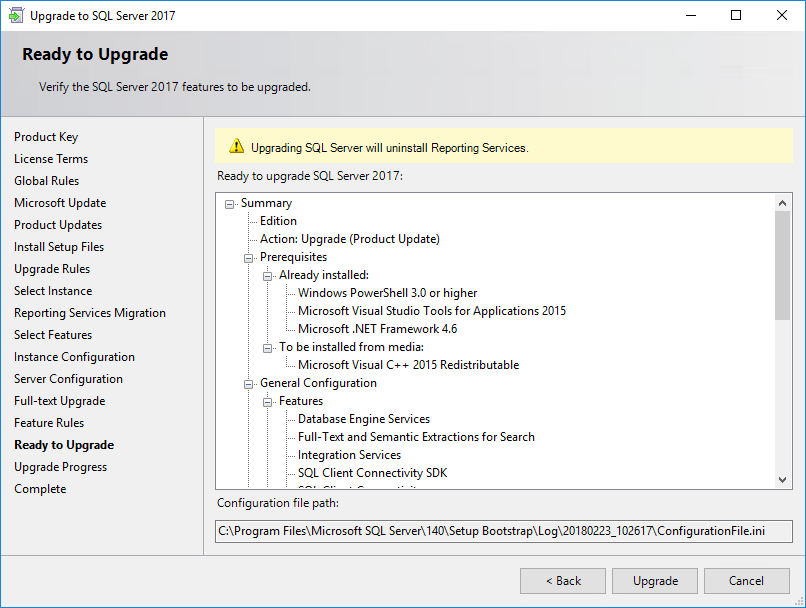Click the configuration file path field

click(x=504, y=531)
